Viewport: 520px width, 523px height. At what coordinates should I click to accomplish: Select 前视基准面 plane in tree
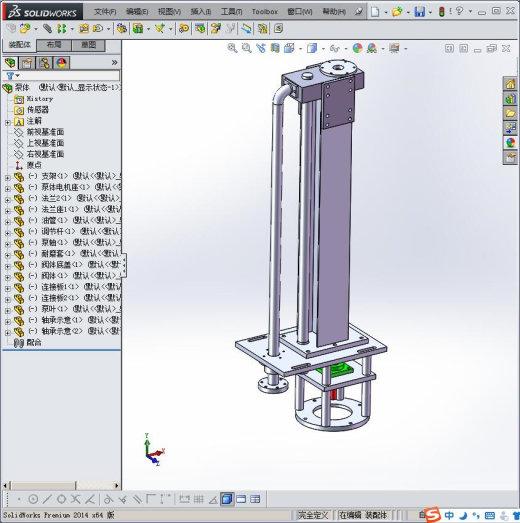[45, 132]
